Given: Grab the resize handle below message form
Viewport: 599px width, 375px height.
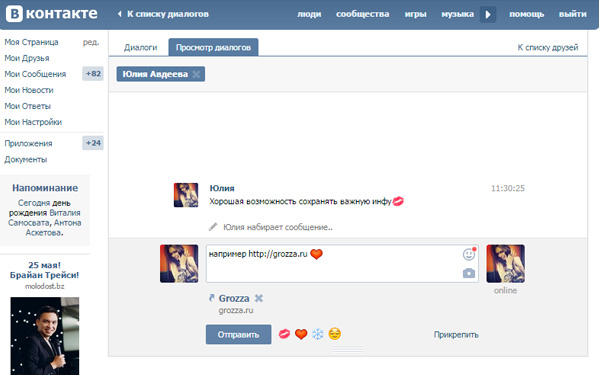Looking at the screenshot, I should tap(347, 349).
